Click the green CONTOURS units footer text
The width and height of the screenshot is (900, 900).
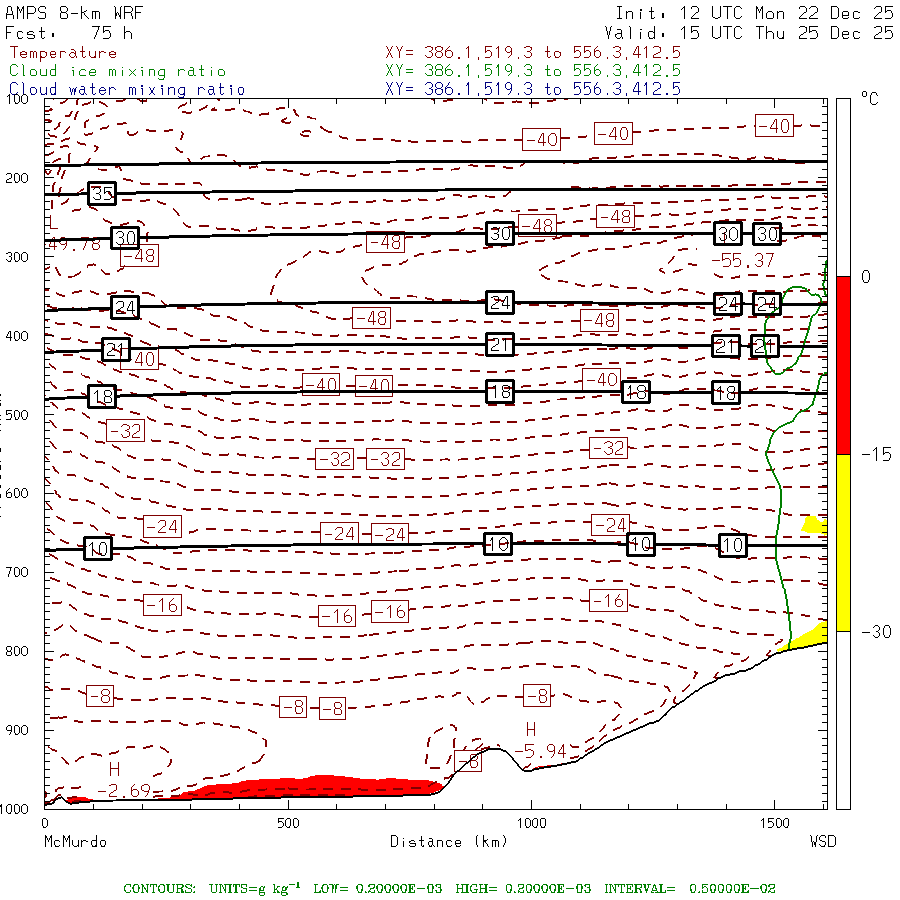449,888
